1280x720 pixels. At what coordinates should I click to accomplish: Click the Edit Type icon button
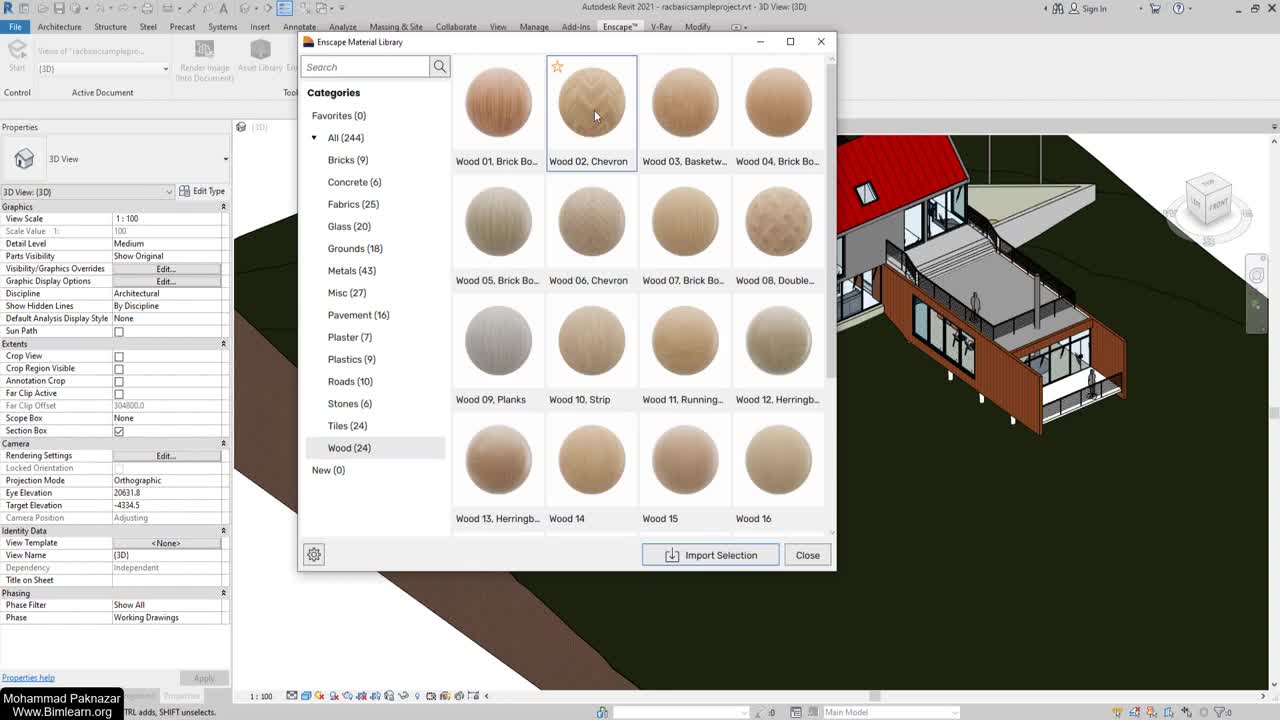(202, 191)
